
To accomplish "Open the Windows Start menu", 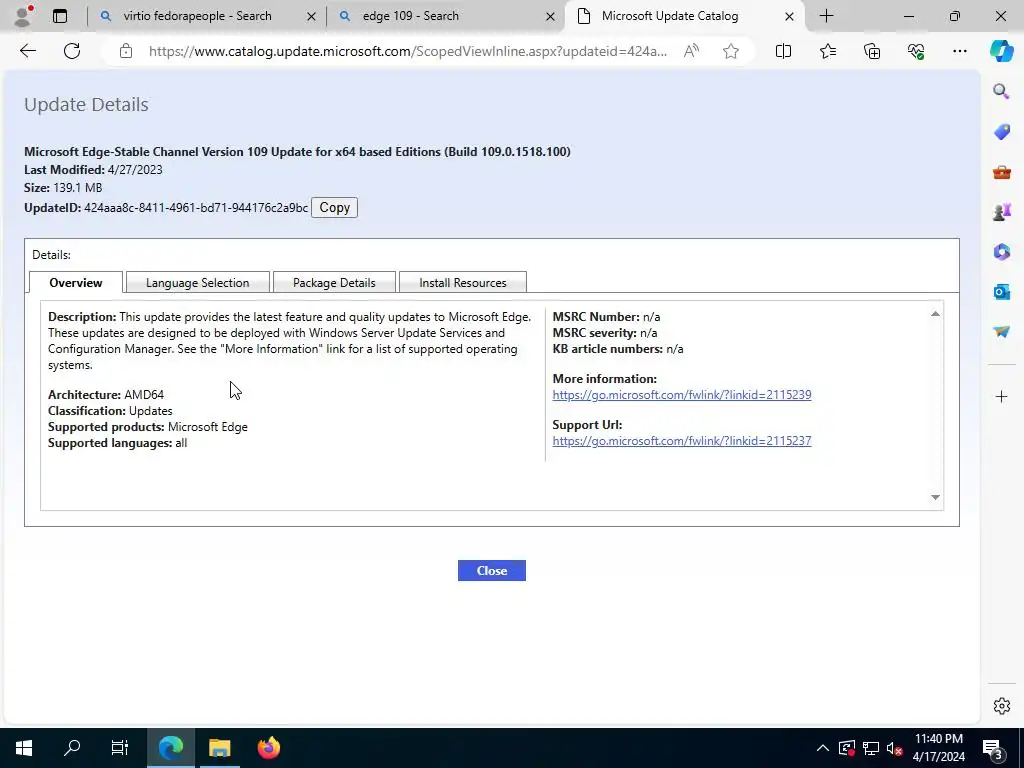I will (x=24, y=748).
